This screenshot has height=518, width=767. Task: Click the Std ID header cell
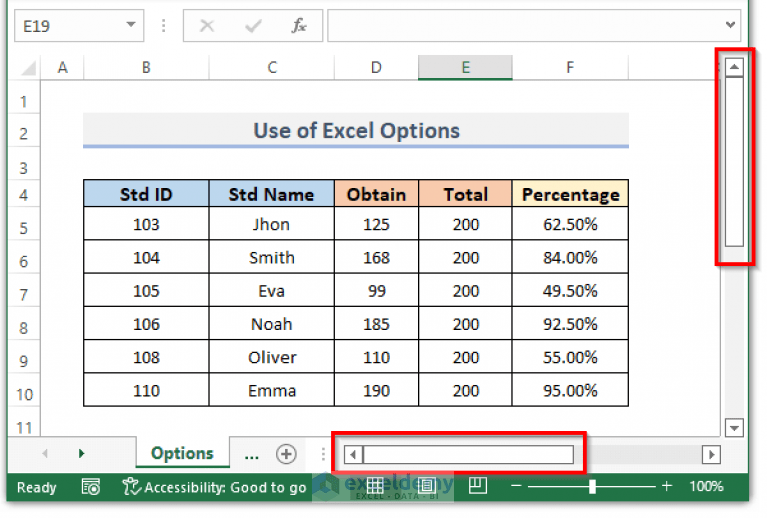tap(147, 195)
